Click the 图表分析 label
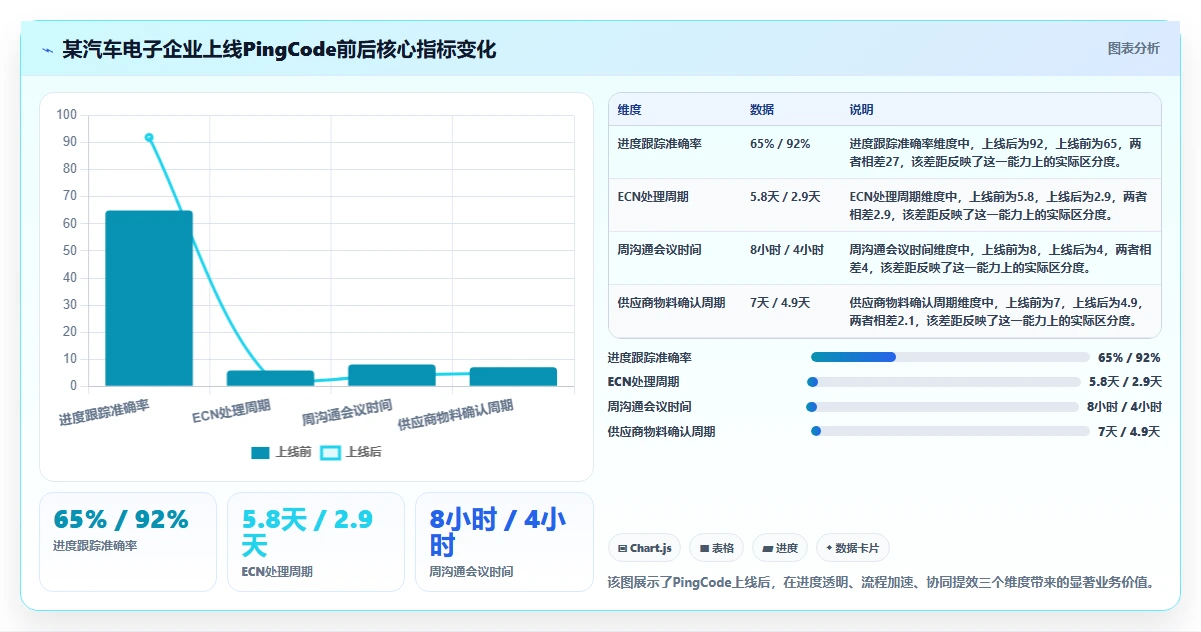Viewport: 1201px width, 632px height. pyautogui.click(x=1134, y=48)
